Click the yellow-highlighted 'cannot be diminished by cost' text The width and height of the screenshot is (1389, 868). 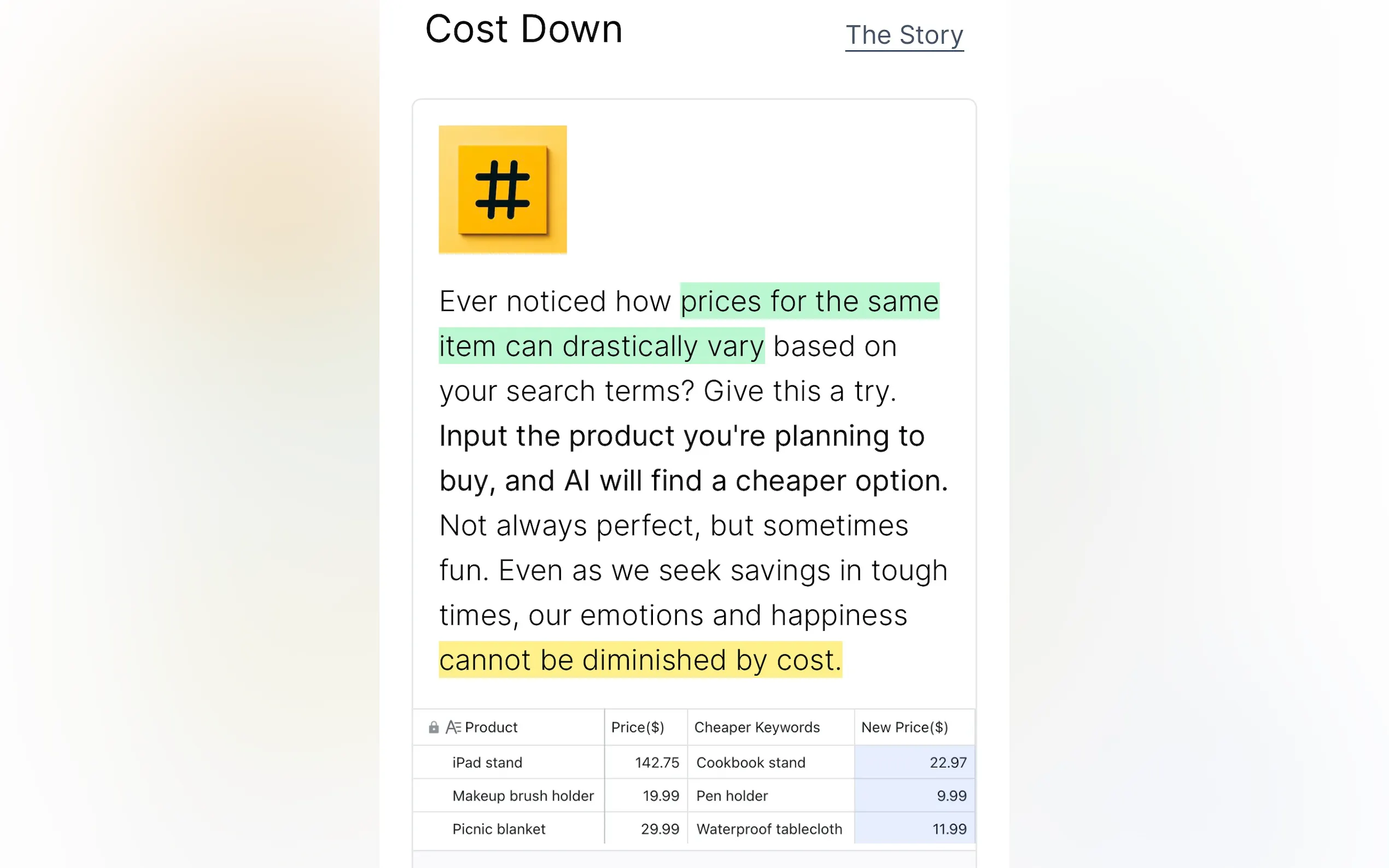(x=640, y=660)
